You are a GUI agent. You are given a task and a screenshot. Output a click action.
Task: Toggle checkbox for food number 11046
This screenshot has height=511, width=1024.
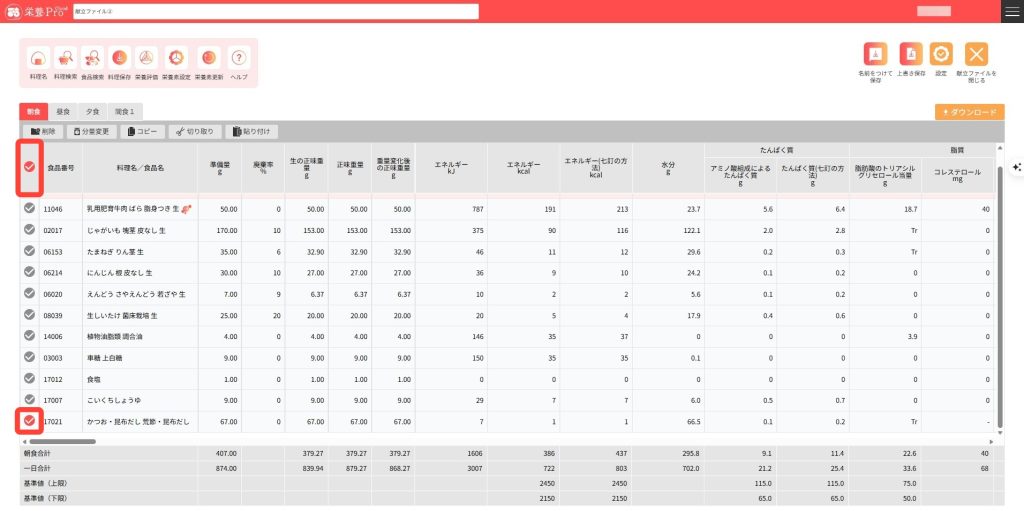pyautogui.click(x=30, y=208)
